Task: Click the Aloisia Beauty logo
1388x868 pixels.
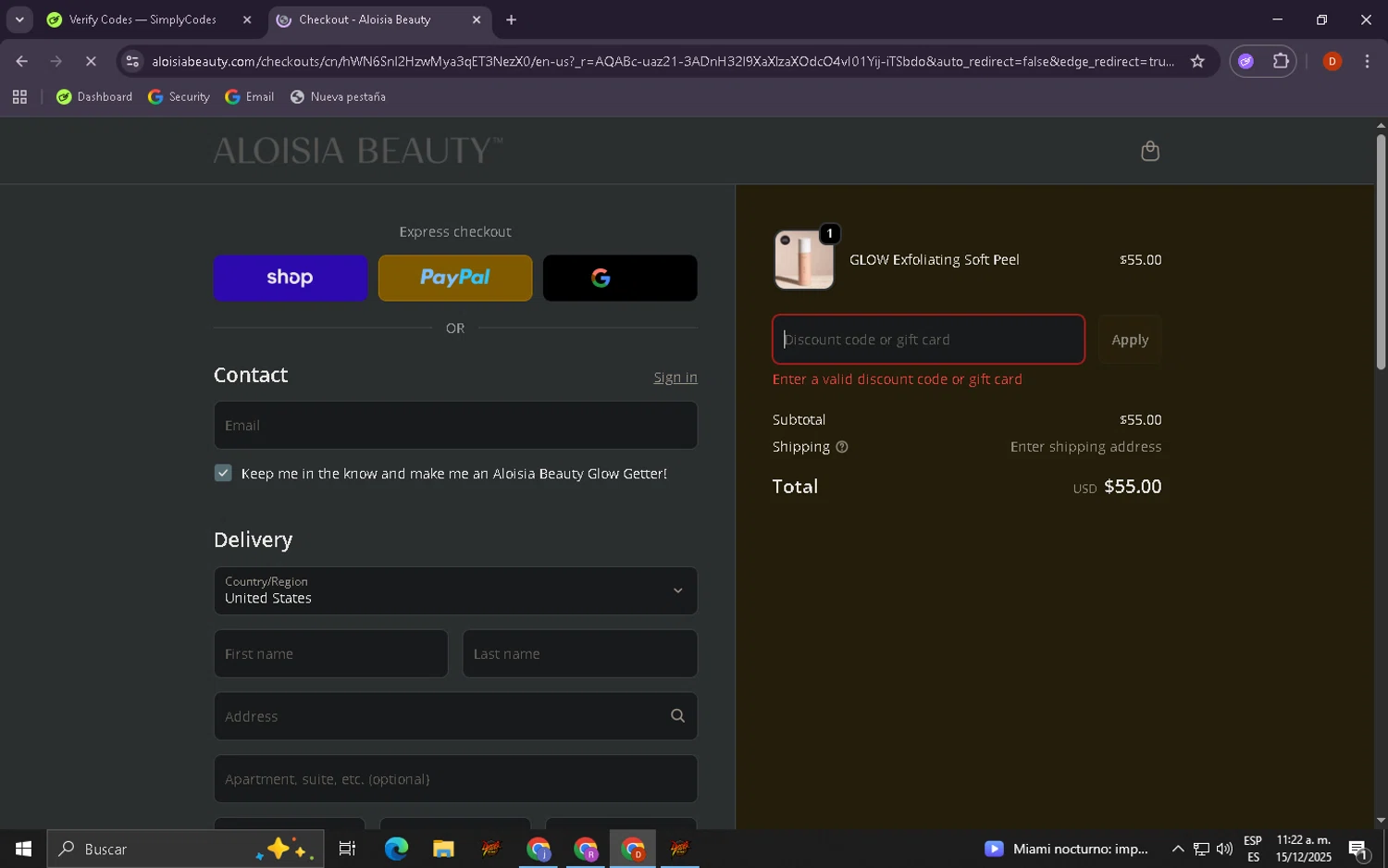Action: pos(358,151)
